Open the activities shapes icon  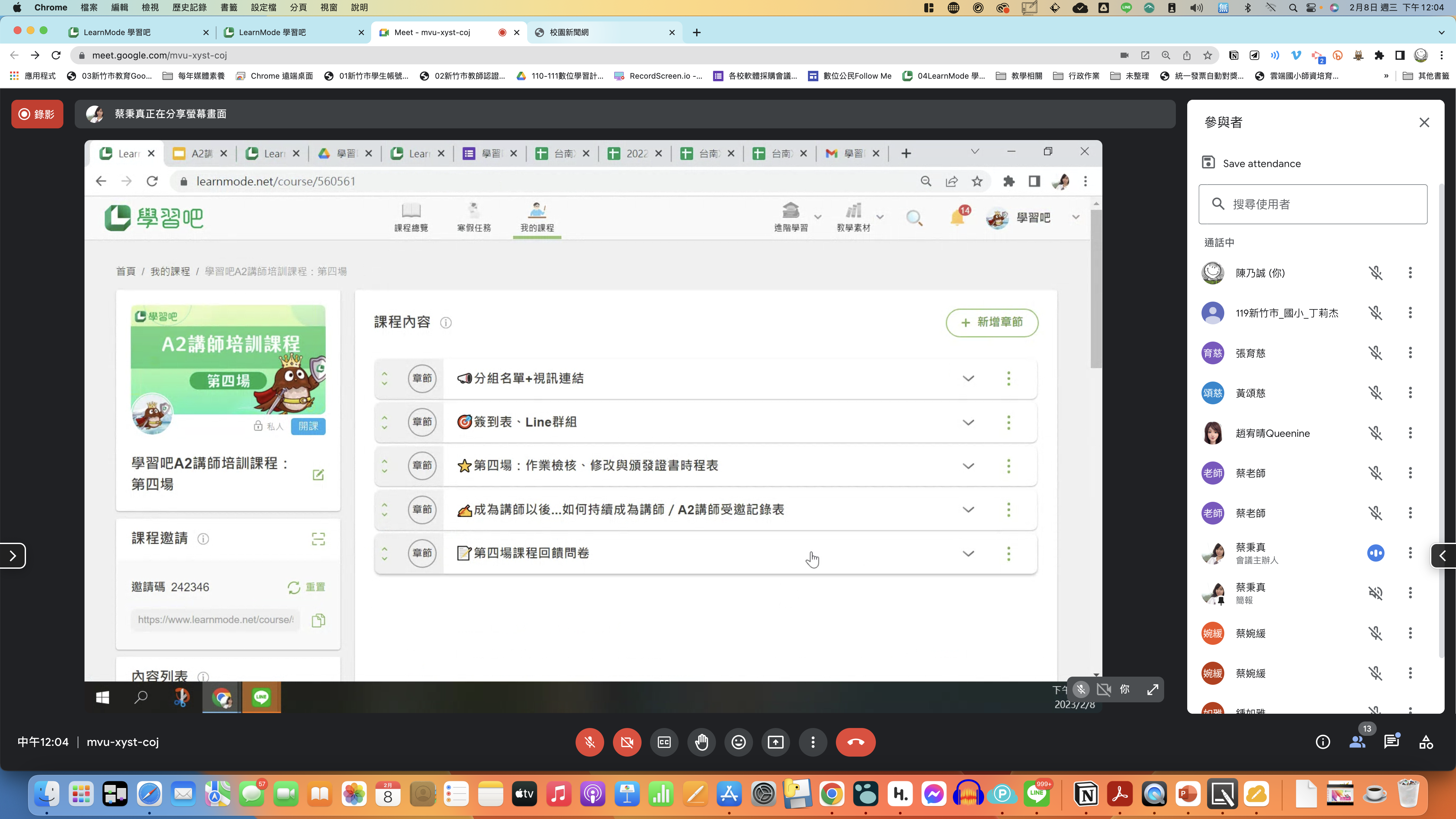(1426, 742)
